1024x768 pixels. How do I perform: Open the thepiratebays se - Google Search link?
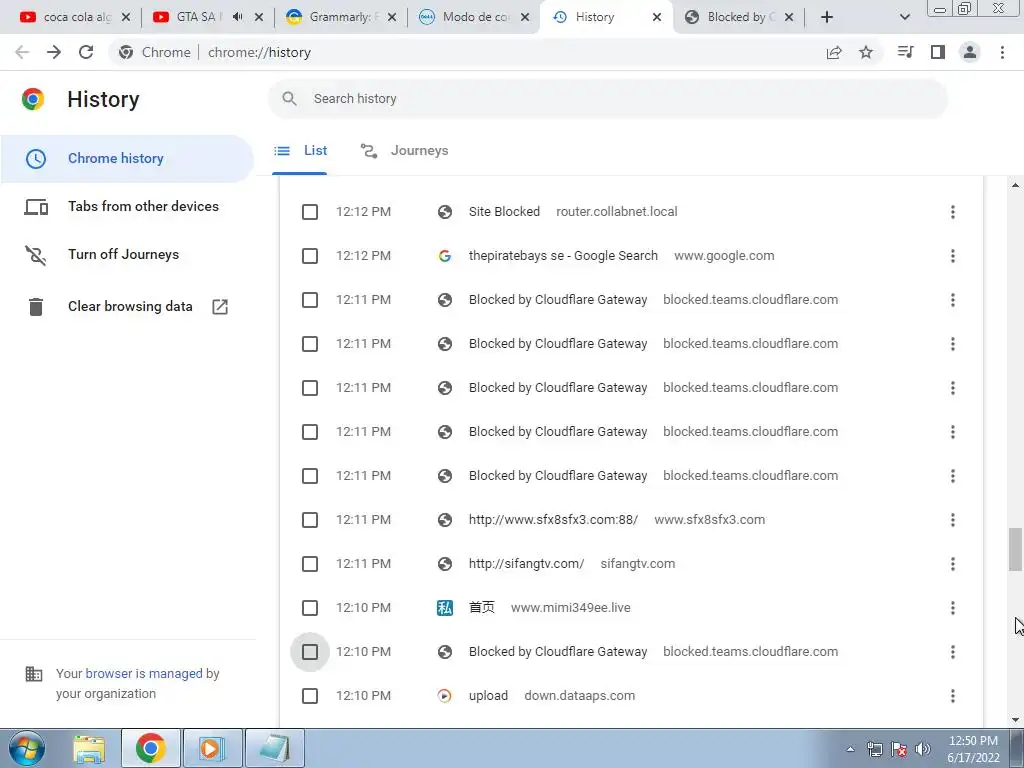click(563, 256)
